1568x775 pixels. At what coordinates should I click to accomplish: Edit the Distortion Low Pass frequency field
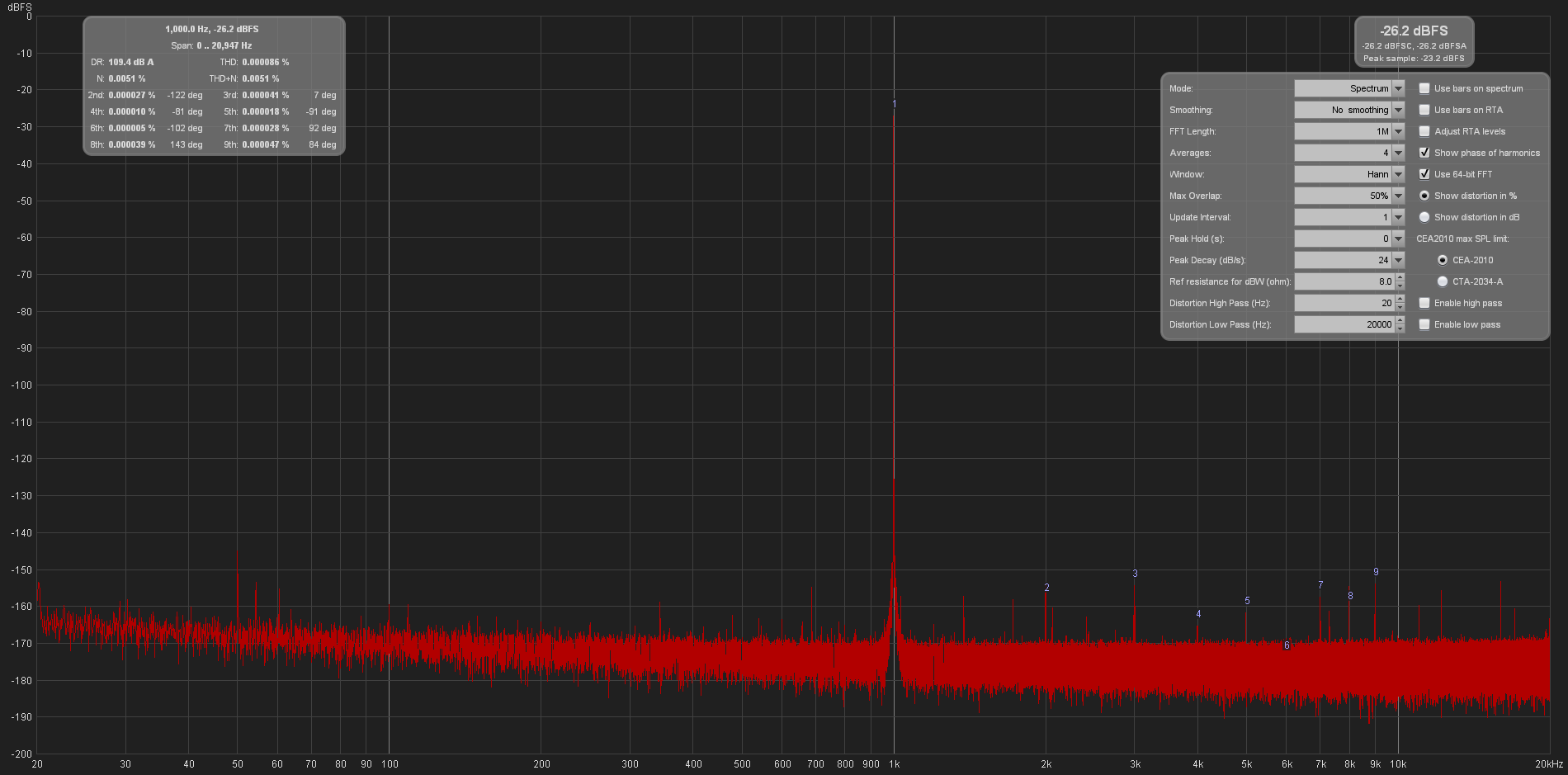click(x=1345, y=324)
